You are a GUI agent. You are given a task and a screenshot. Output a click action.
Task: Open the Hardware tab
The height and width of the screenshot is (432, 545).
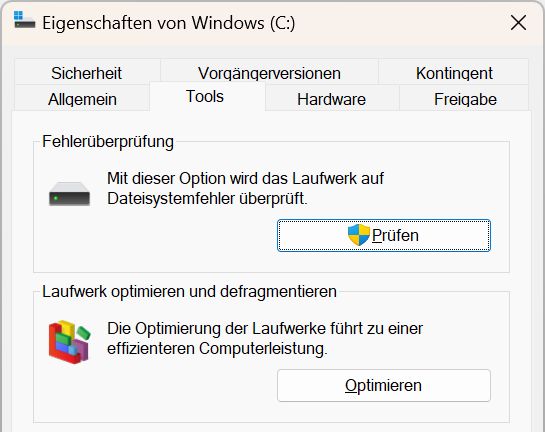click(x=332, y=99)
